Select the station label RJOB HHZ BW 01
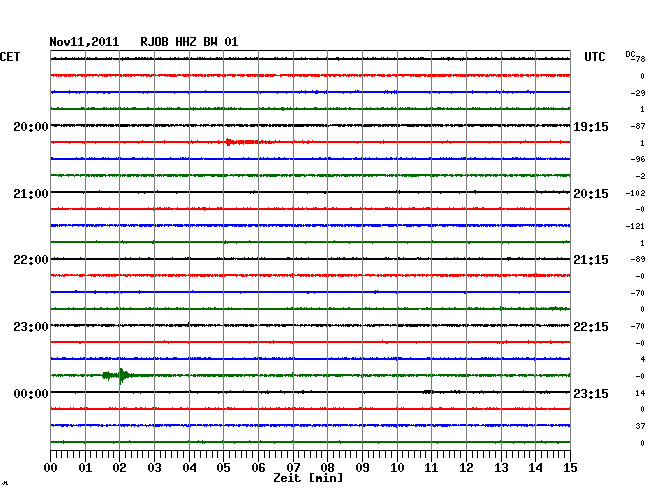650x494 pixels. 189,42
